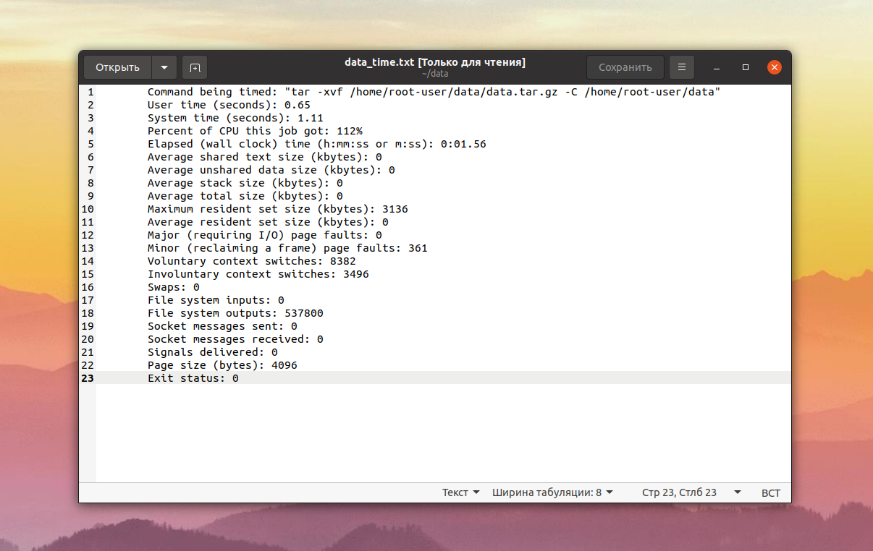Create a new document tab icon

[195, 67]
